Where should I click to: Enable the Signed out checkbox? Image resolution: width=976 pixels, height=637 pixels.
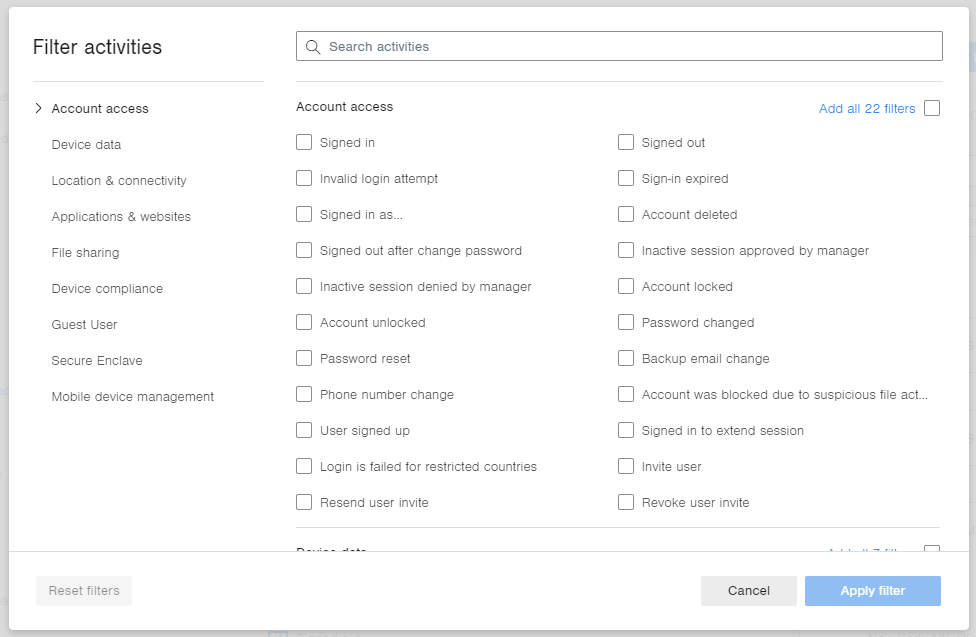pyautogui.click(x=626, y=143)
